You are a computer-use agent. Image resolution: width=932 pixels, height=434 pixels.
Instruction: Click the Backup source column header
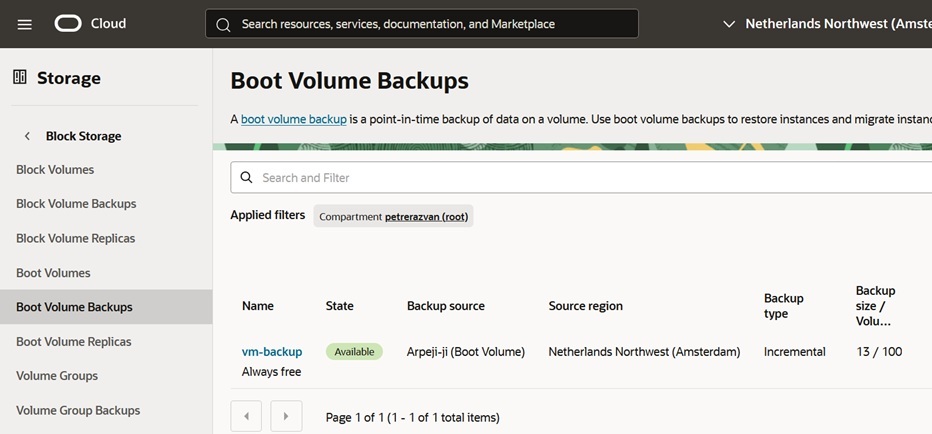(446, 306)
